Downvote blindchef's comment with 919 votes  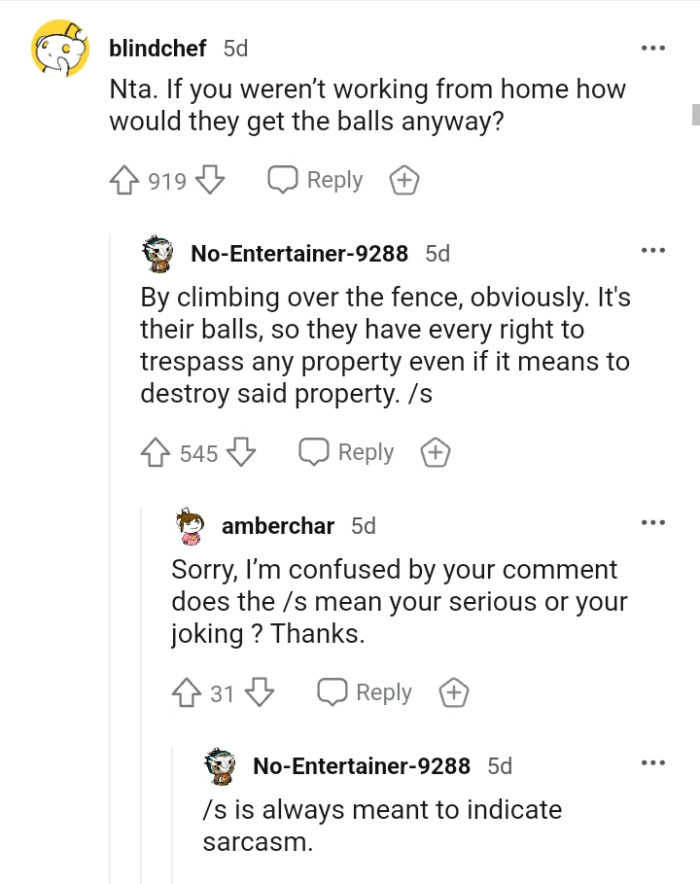(x=209, y=181)
